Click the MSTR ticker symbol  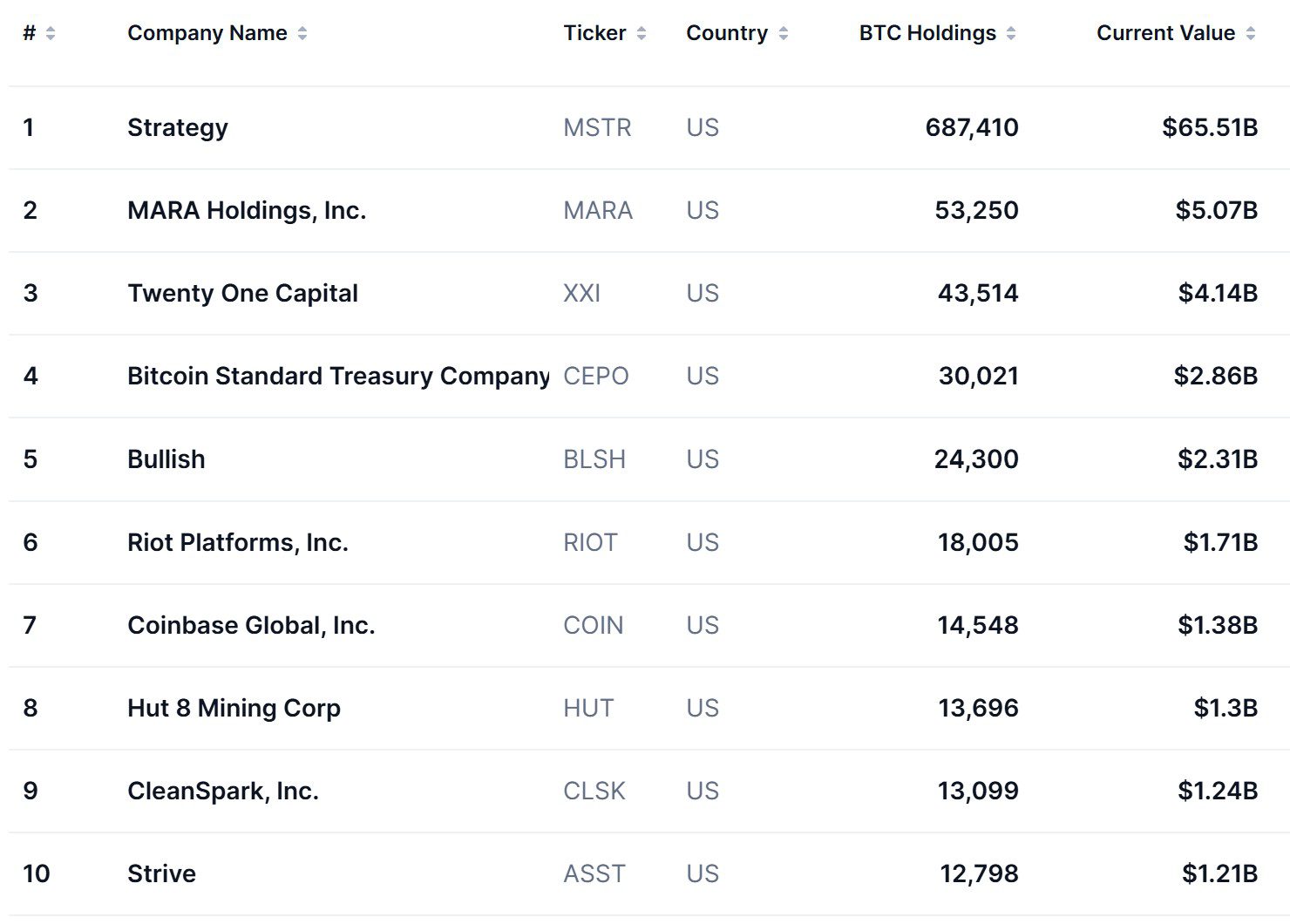tap(597, 127)
